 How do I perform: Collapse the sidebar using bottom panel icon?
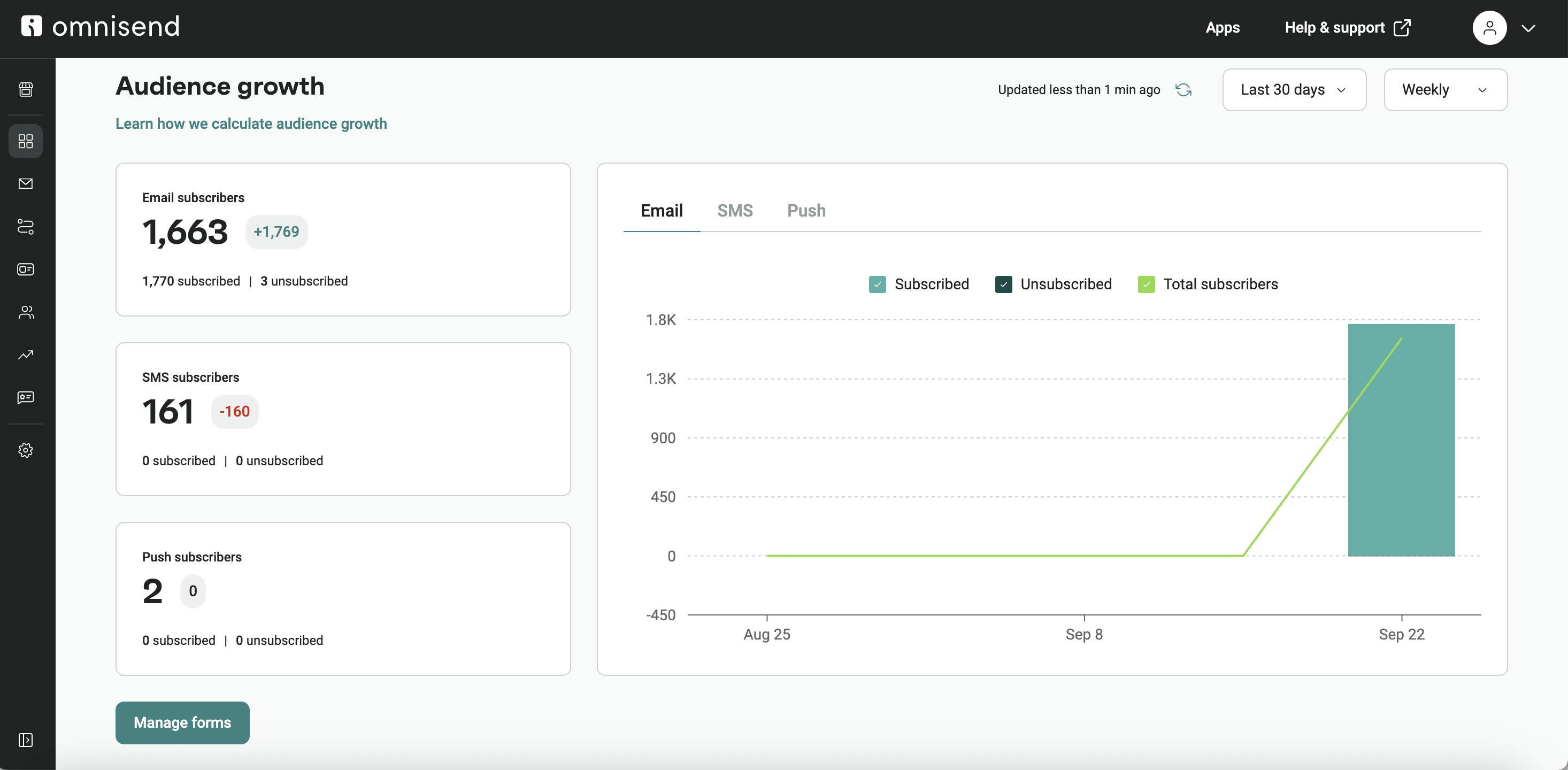pyautogui.click(x=26, y=740)
